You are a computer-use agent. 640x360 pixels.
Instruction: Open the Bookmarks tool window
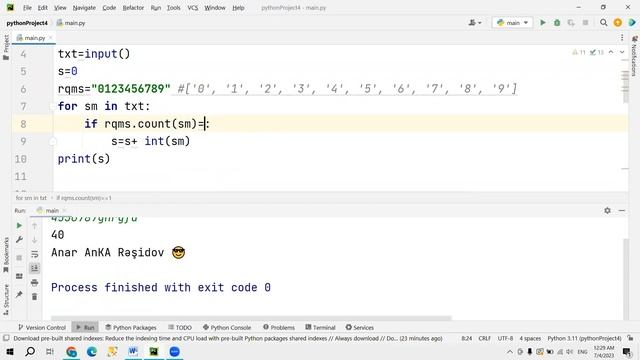coord(6,255)
